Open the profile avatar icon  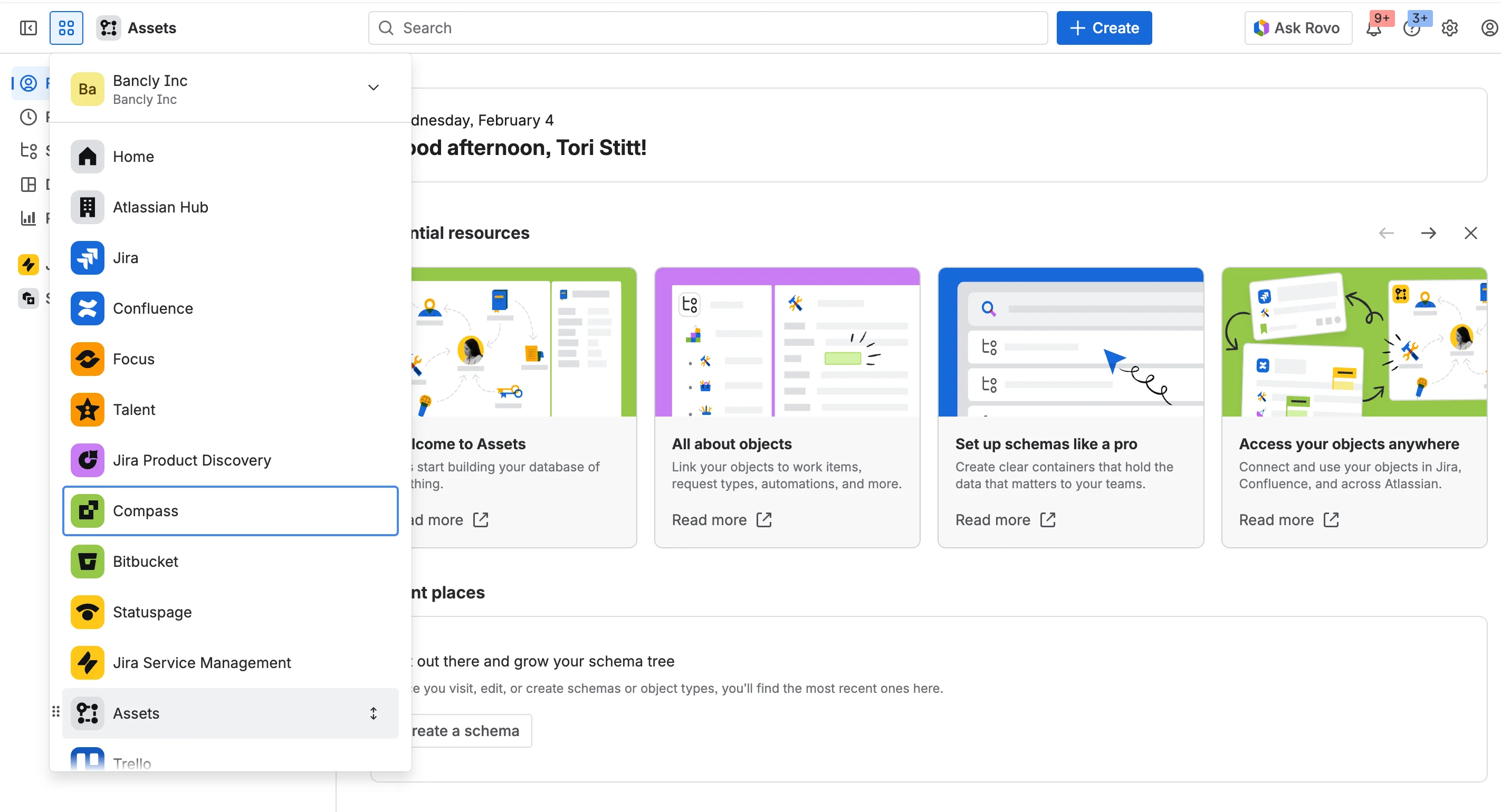(x=1488, y=28)
